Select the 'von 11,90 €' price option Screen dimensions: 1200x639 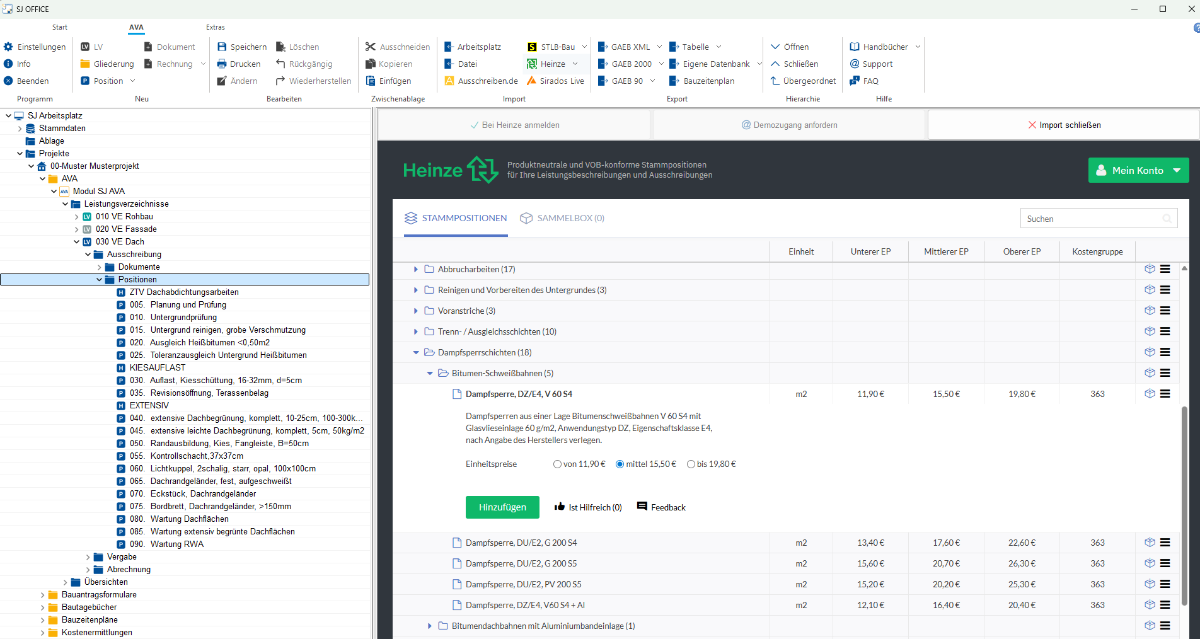pos(557,464)
